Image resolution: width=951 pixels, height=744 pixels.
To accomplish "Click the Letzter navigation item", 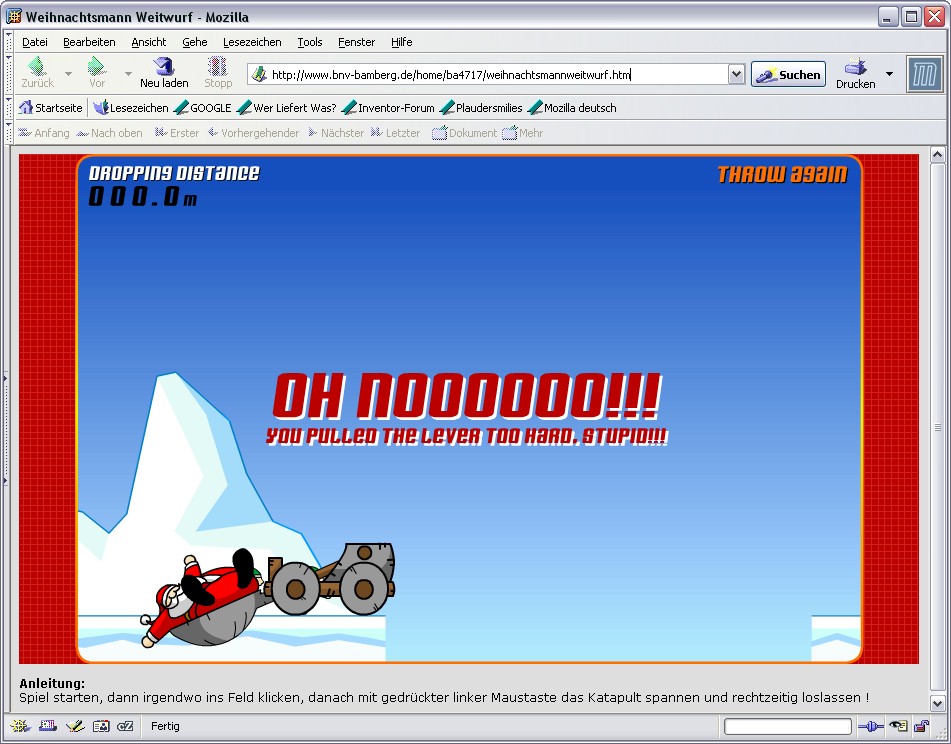I will click(x=395, y=133).
